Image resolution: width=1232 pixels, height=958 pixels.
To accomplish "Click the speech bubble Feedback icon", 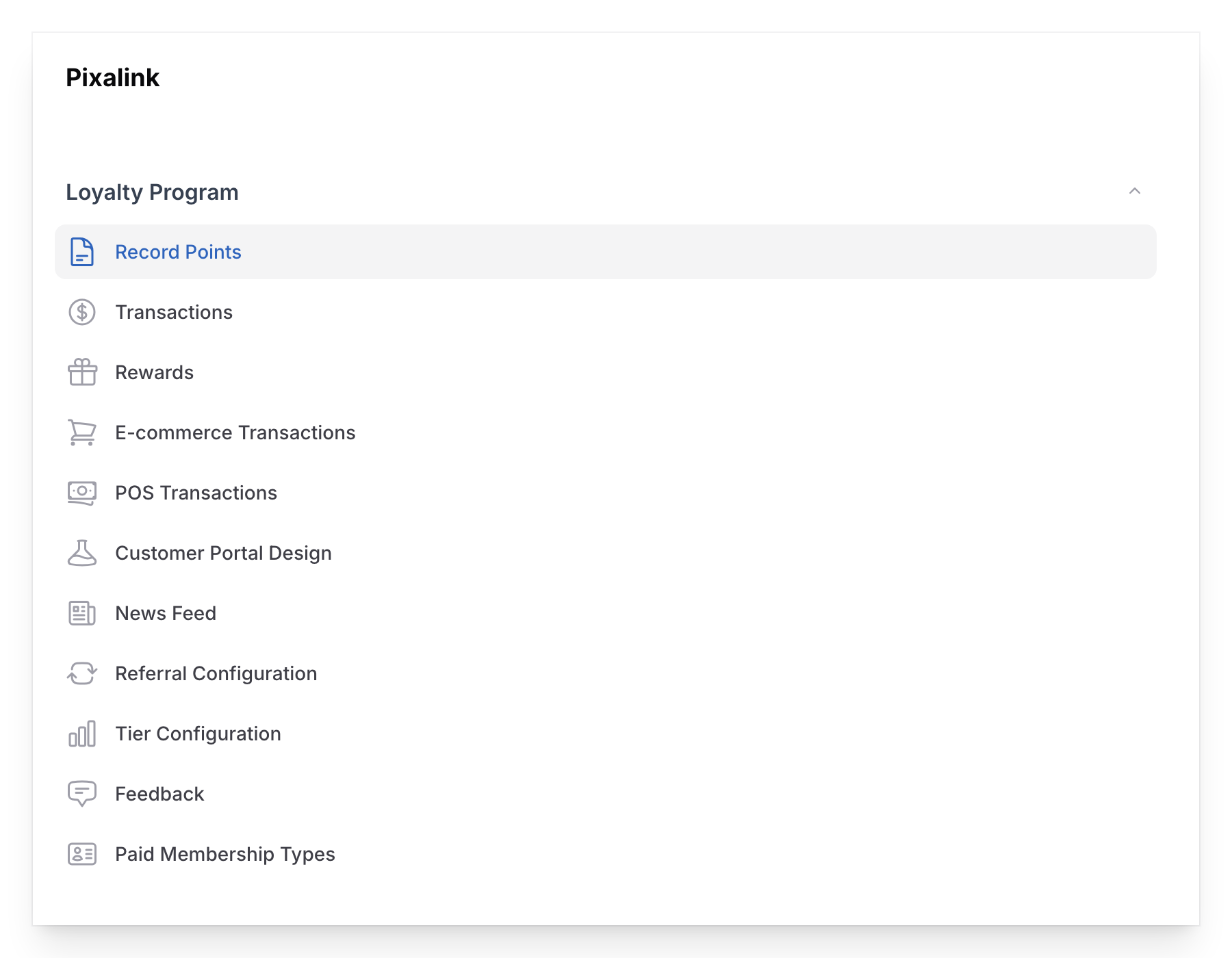I will 81,794.
